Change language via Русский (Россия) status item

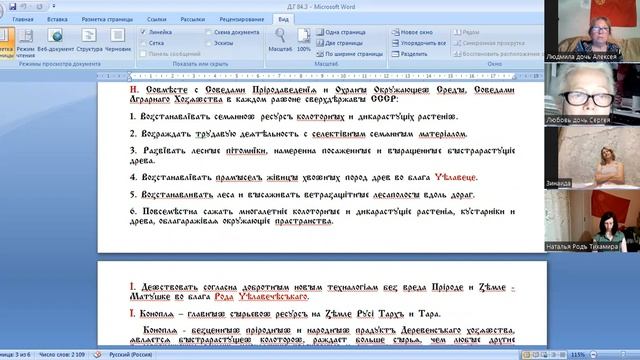(x=131, y=355)
